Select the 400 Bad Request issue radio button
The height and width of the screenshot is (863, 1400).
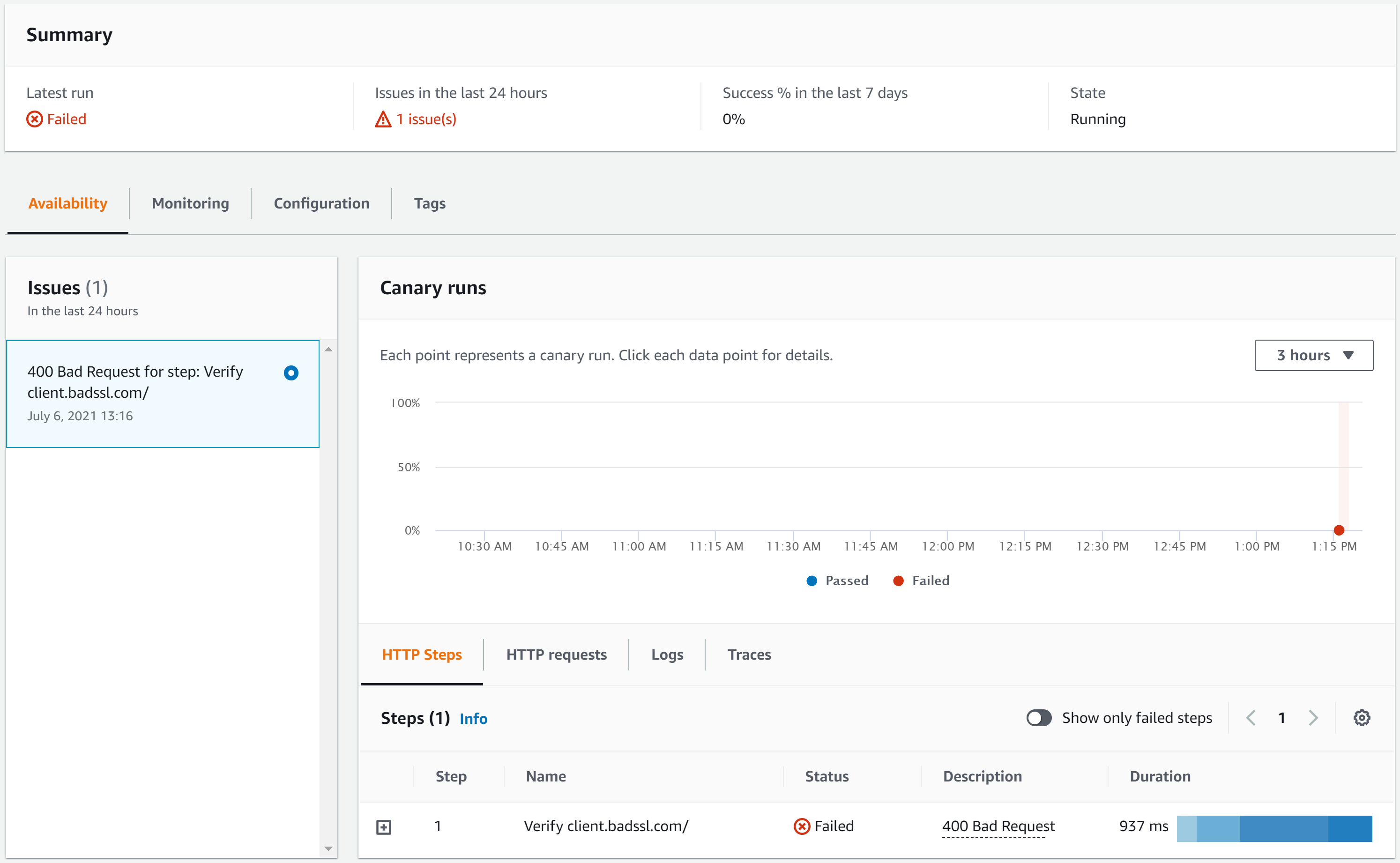pyautogui.click(x=291, y=373)
